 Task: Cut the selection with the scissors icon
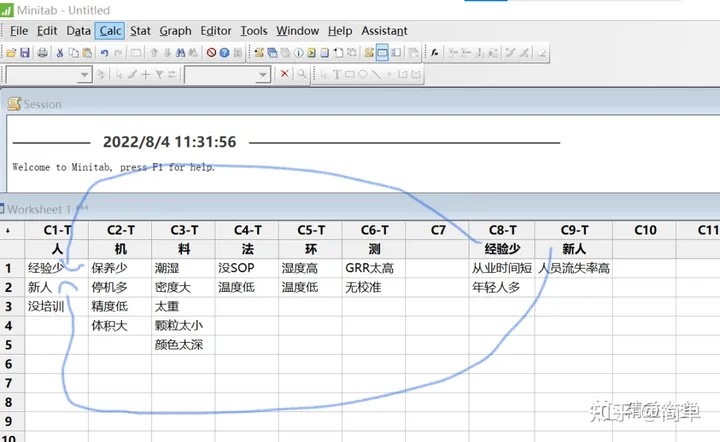click(x=60, y=53)
